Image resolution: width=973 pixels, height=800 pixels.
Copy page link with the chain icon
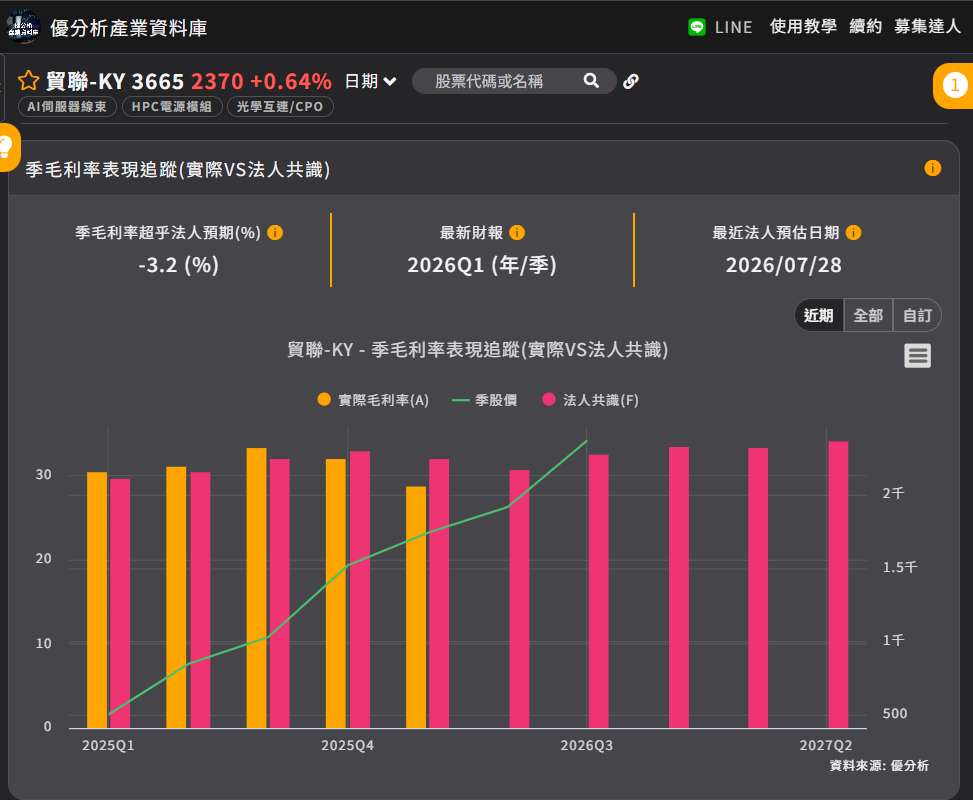631,81
